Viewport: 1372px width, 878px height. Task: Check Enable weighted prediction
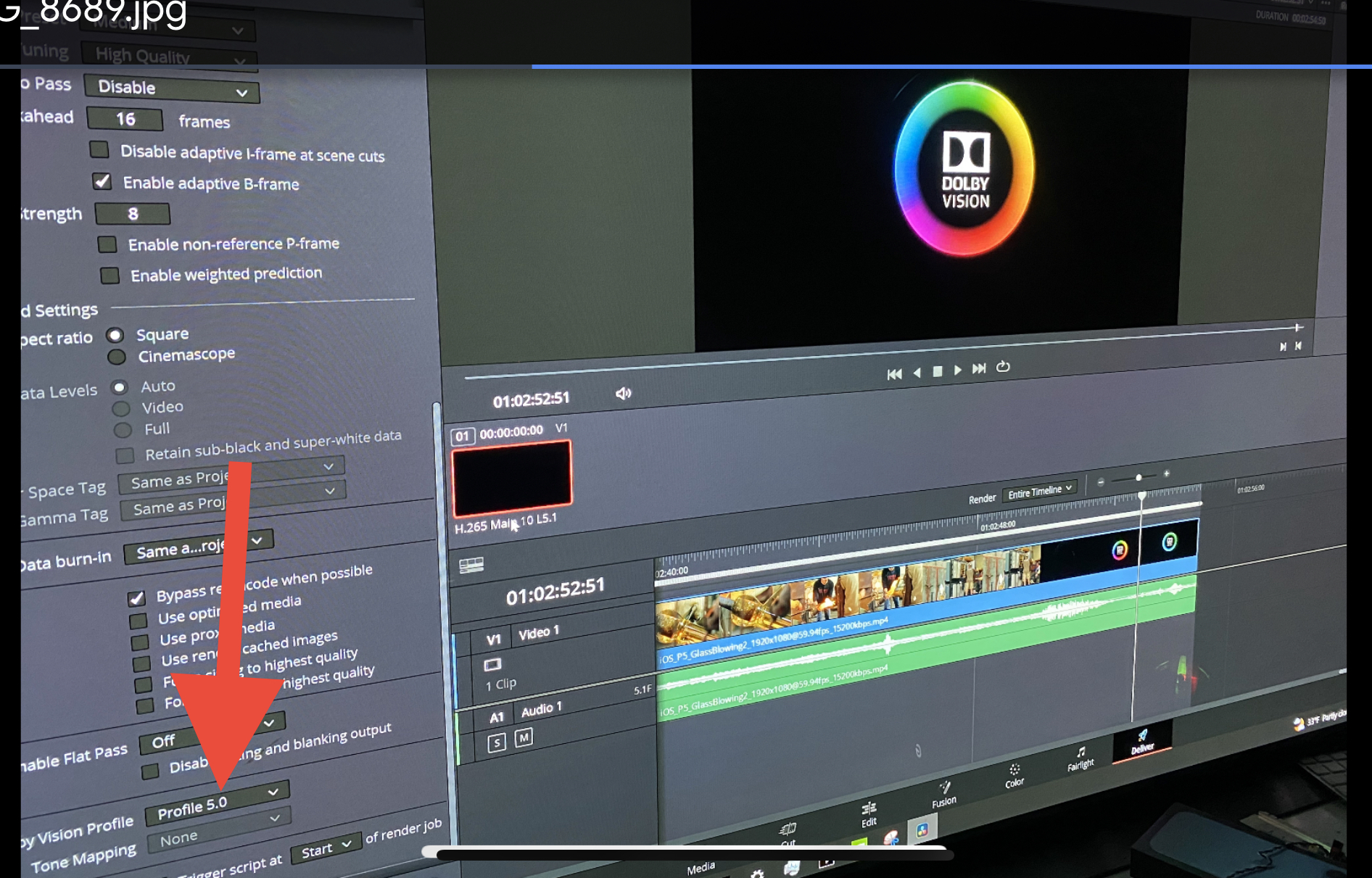click(109, 276)
